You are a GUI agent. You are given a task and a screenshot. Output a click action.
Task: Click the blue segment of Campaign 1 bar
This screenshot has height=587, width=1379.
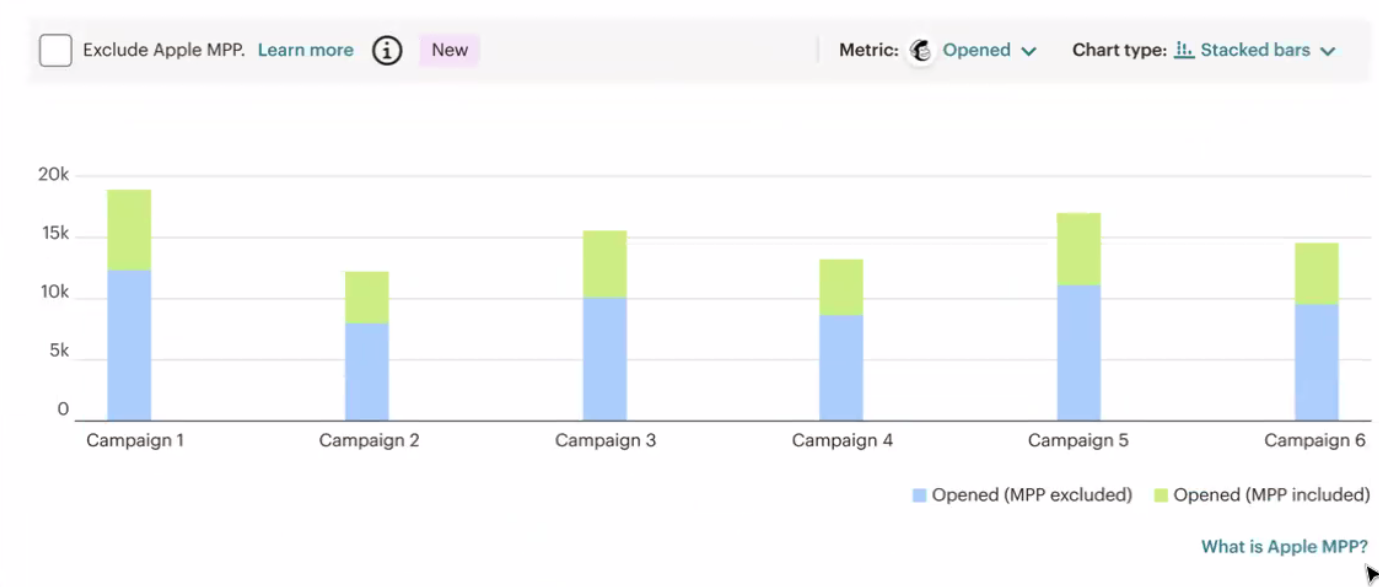tap(129, 345)
